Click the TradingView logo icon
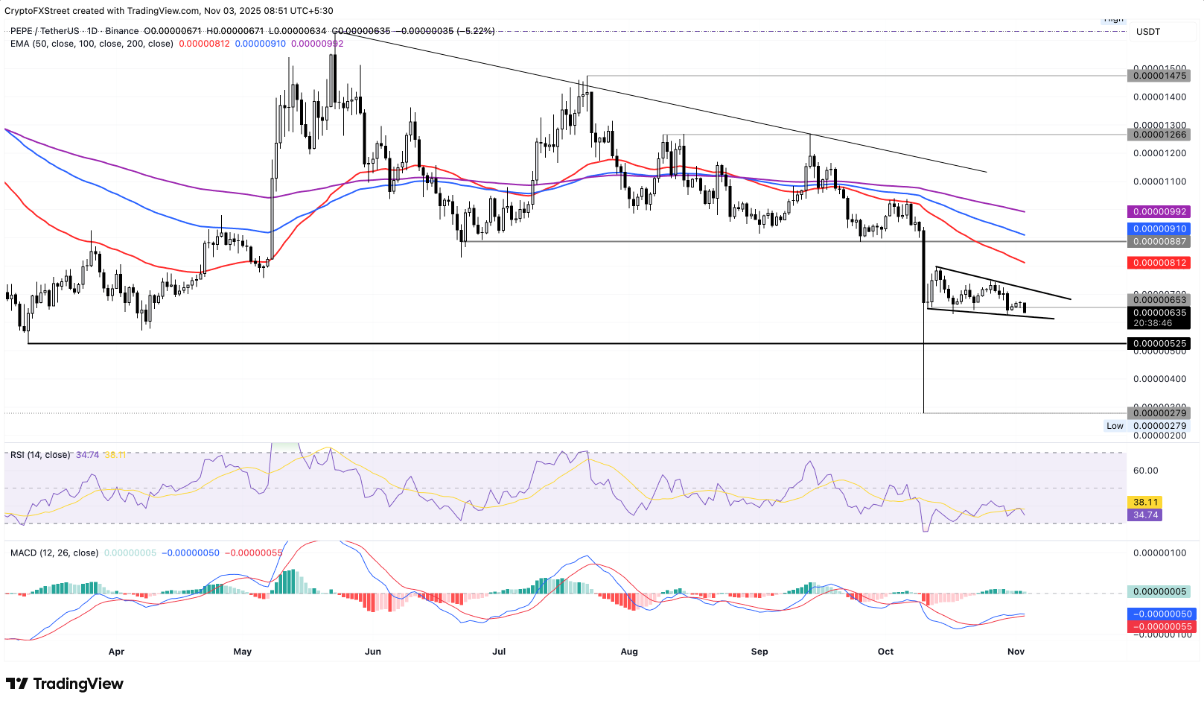Image resolution: width=1204 pixels, height=702 pixels. click(18, 684)
